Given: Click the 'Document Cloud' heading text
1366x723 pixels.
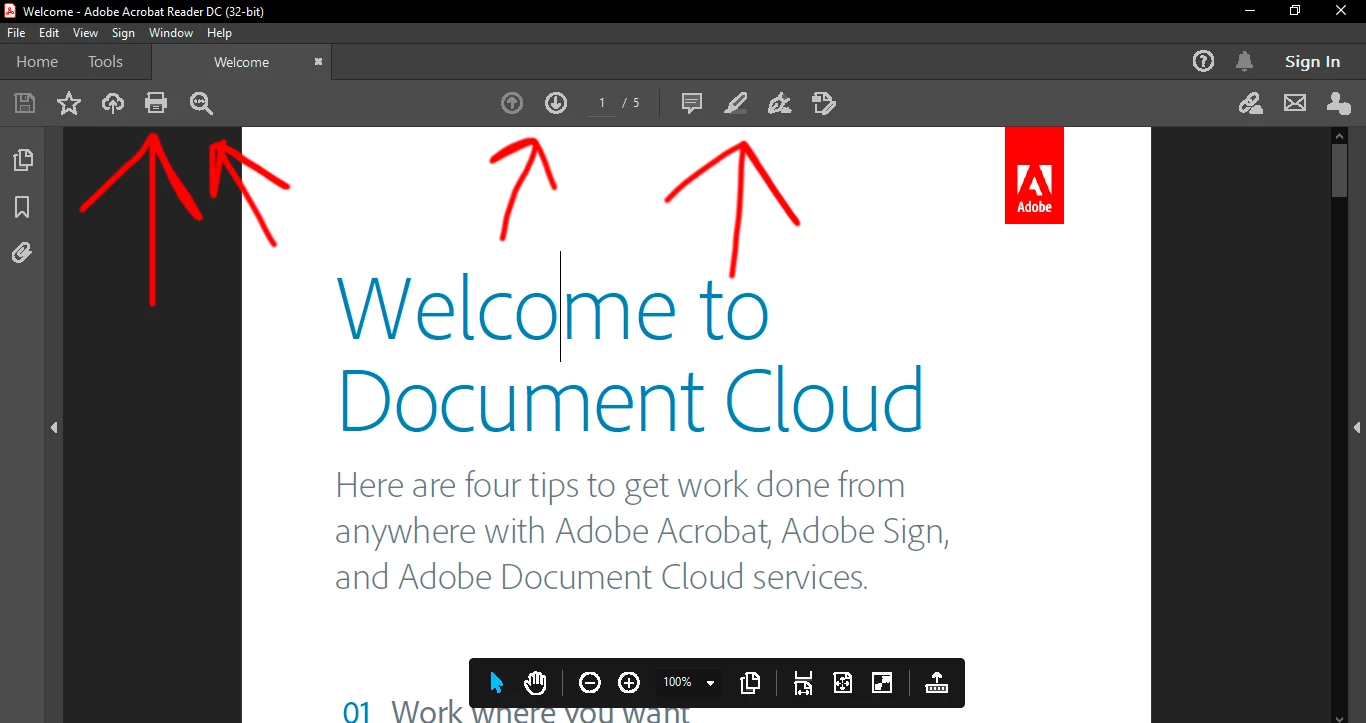Looking at the screenshot, I should click(631, 399).
